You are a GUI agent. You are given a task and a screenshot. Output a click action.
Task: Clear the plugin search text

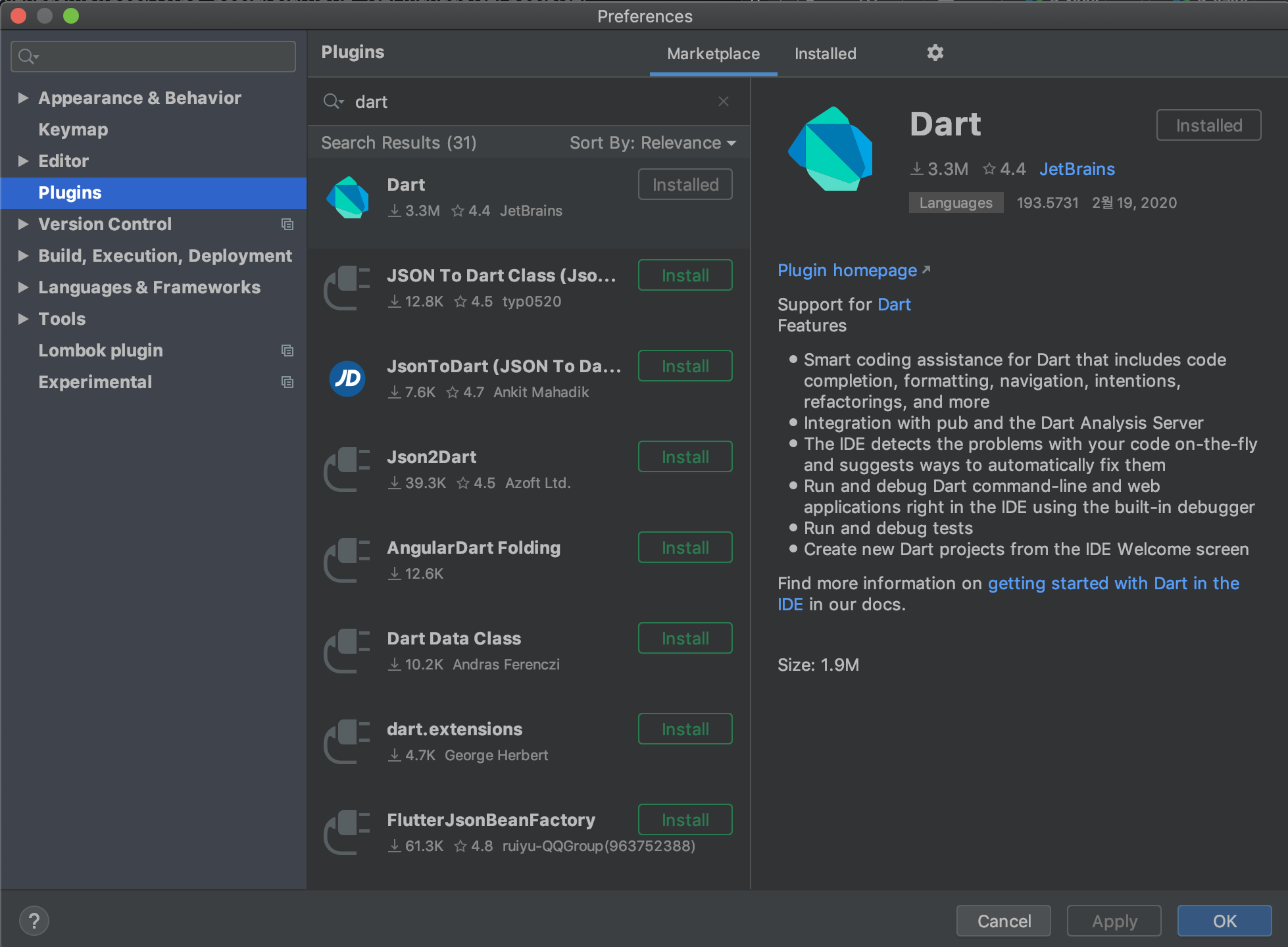point(723,101)
